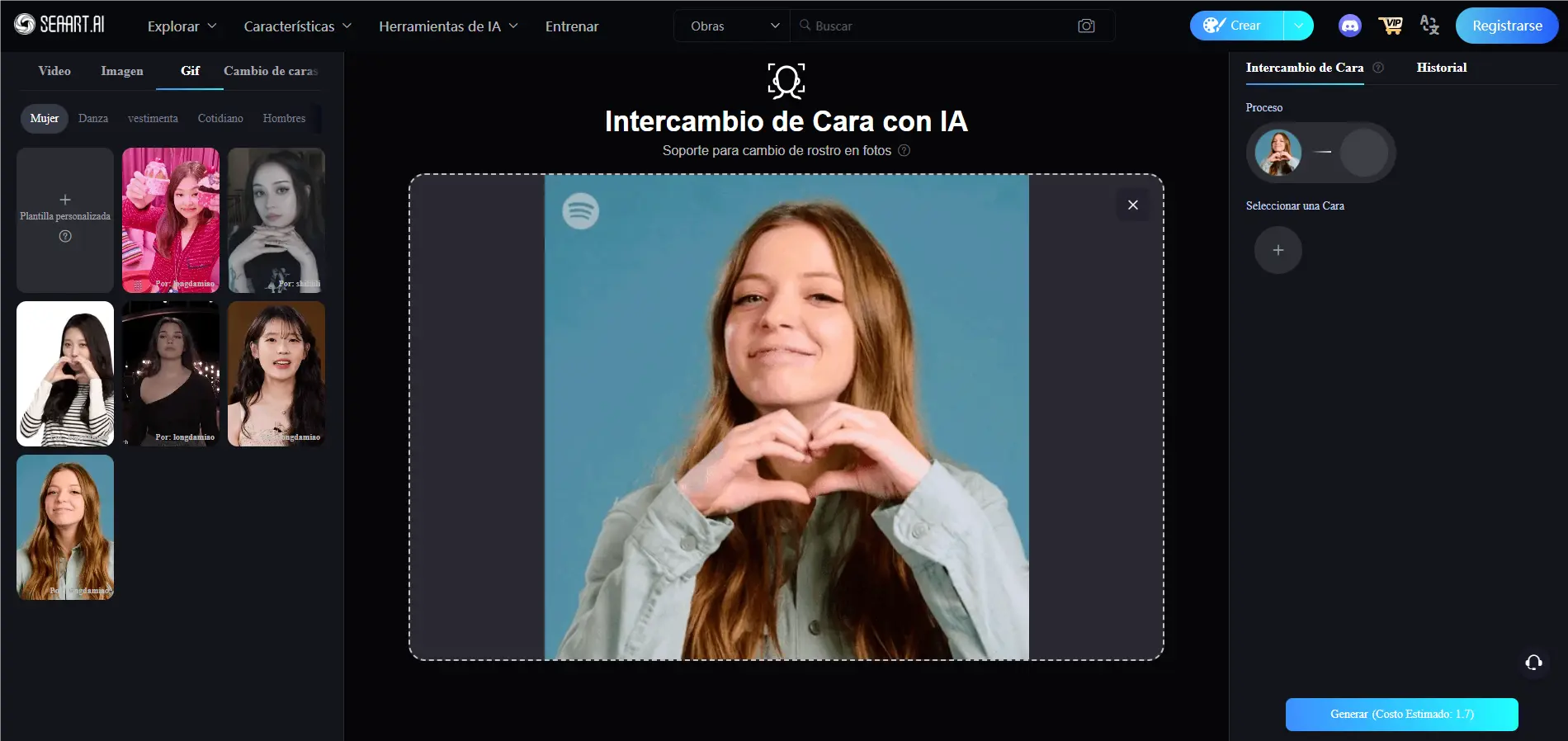The image size is (1568, 741).
Task: Open the Obras search scope dropdown
Action: (733, 26)
